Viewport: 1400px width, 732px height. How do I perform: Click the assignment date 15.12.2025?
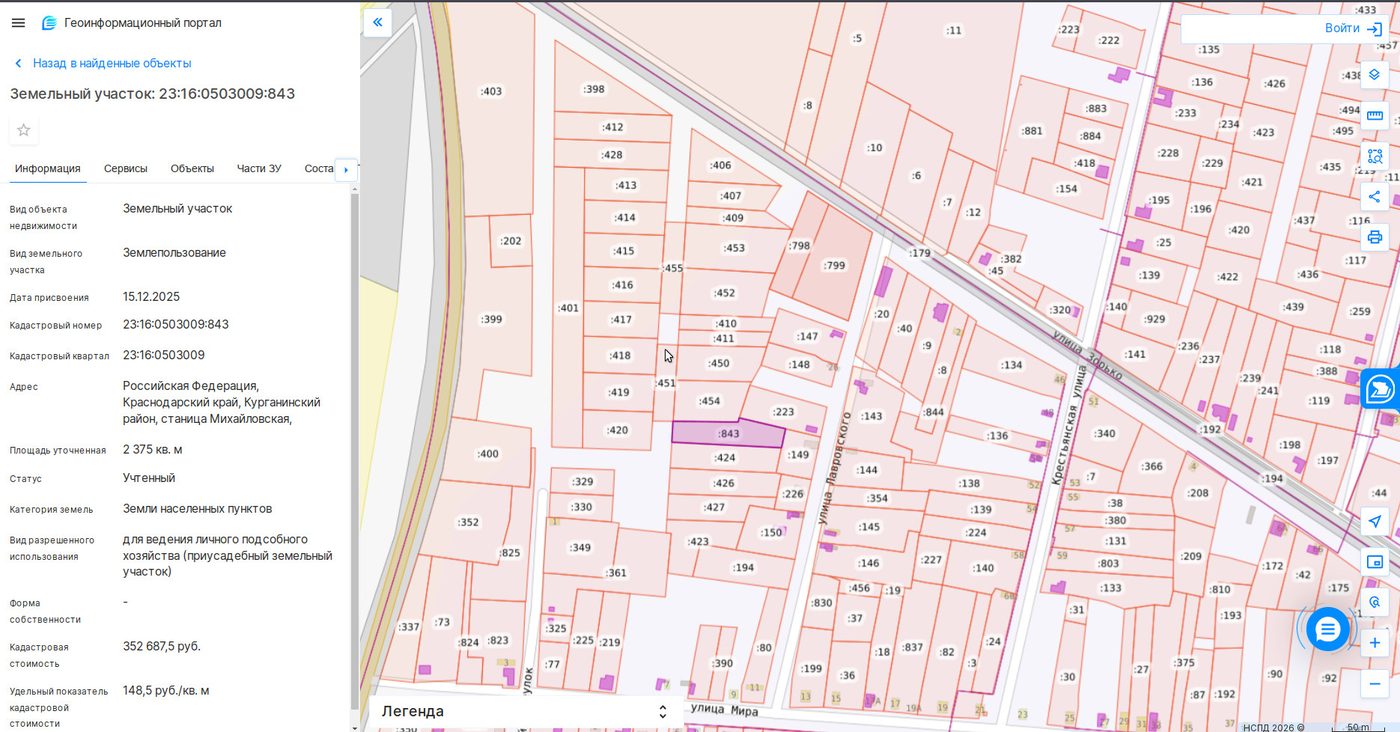point(151,297)
